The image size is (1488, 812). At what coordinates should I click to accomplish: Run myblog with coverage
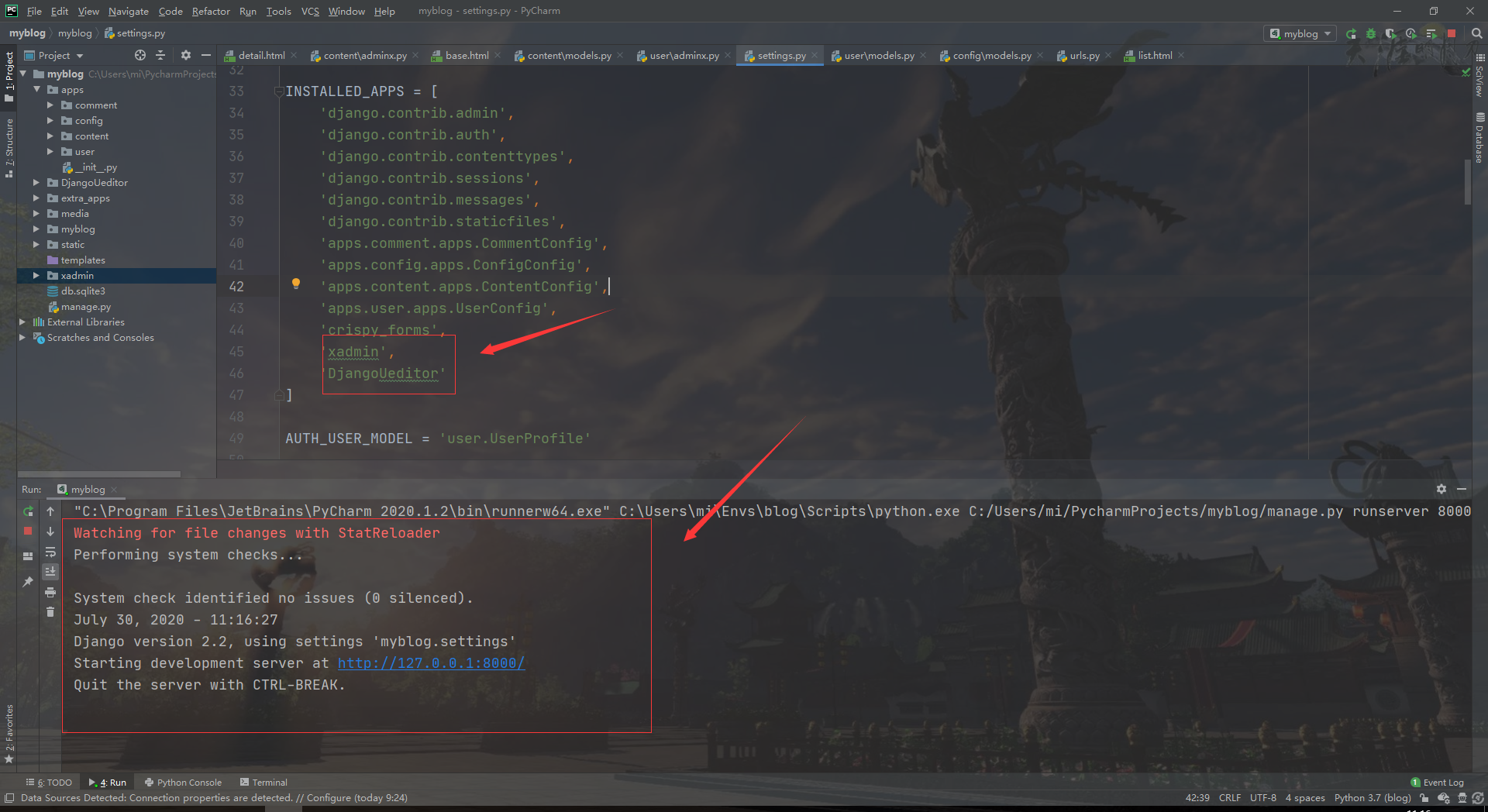(x=1391, y=33)
